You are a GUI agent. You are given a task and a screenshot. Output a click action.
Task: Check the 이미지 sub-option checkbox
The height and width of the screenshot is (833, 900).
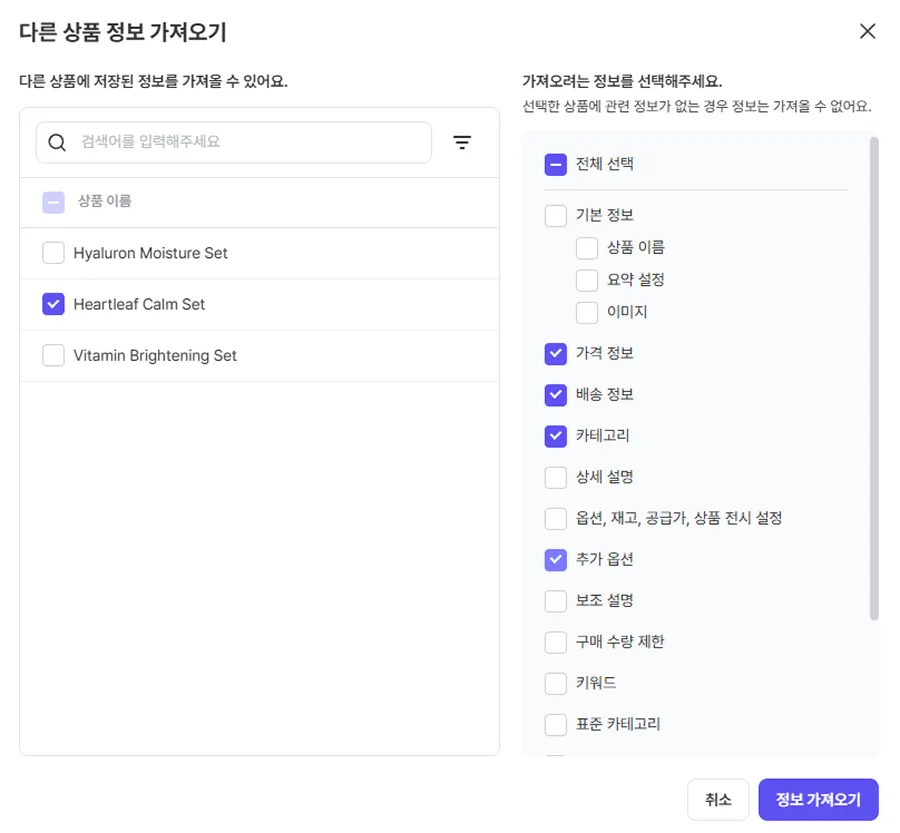coord(587,312)
